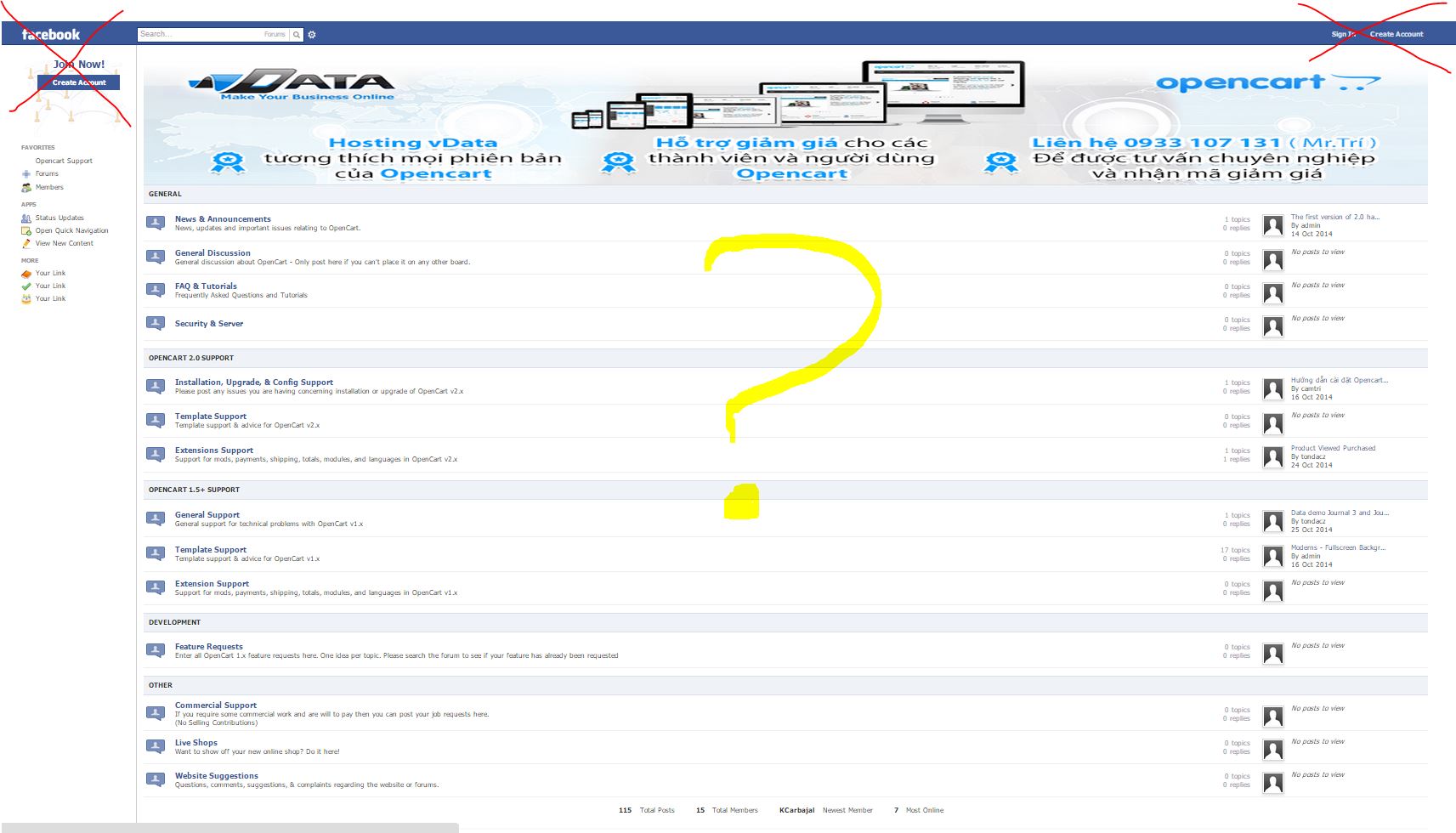Click News & Announcements forum icon
This screenshot has width=1456, height=833.
156,223
